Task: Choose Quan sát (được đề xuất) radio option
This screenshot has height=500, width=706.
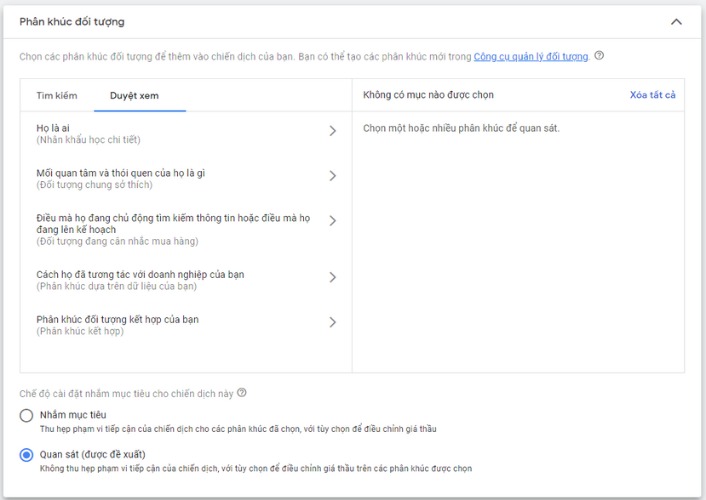Action: click(27, 455)
